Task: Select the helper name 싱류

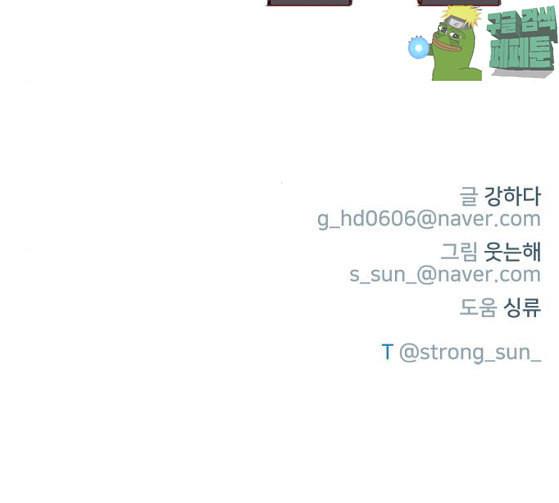Action: (x=522, y=307)
